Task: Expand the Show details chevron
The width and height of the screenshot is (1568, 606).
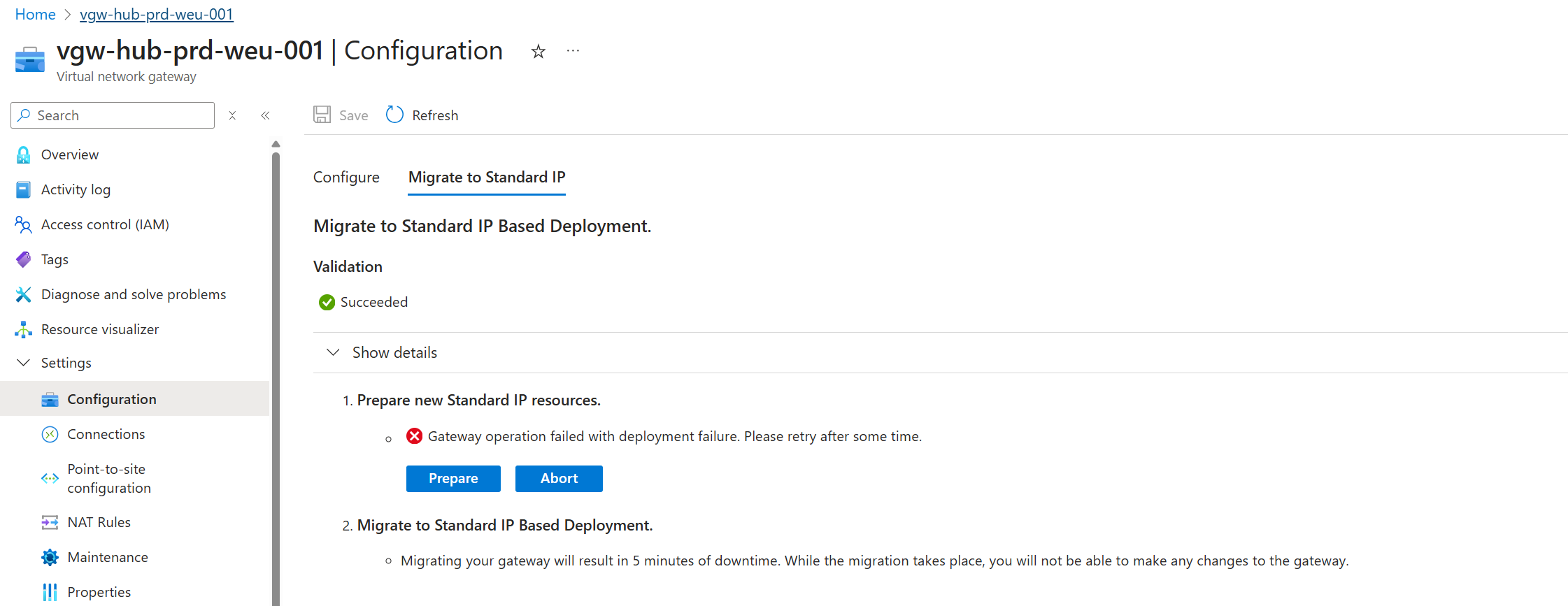Action: point(333,352)
